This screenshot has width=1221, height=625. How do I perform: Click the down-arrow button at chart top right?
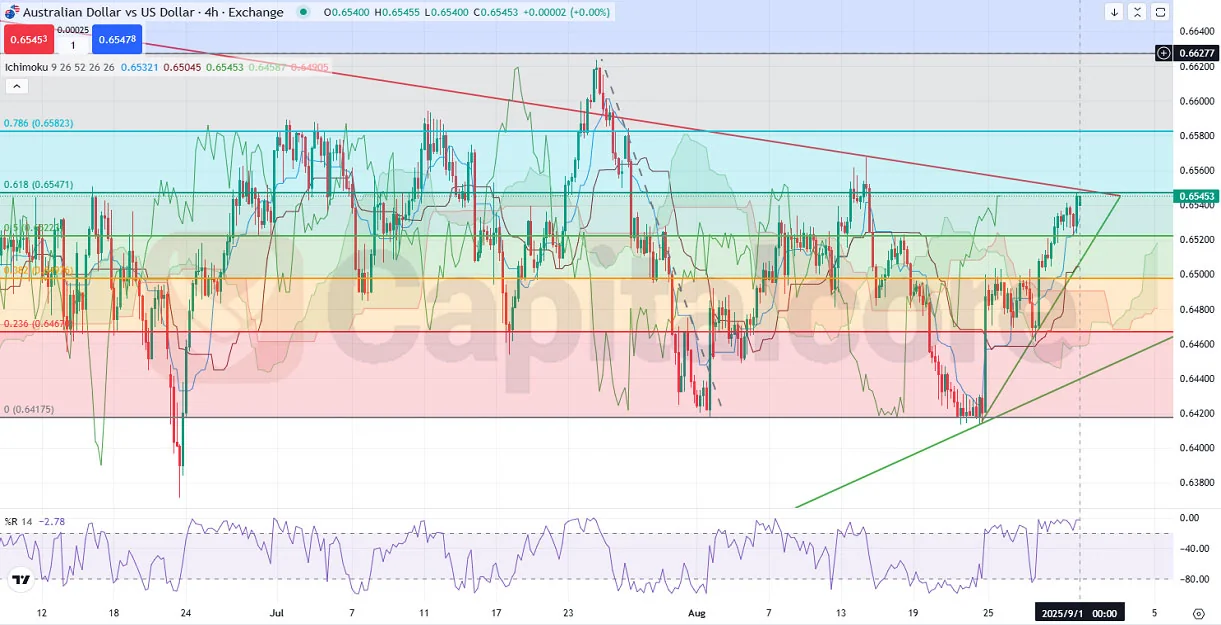click(x=1115, y=12)
